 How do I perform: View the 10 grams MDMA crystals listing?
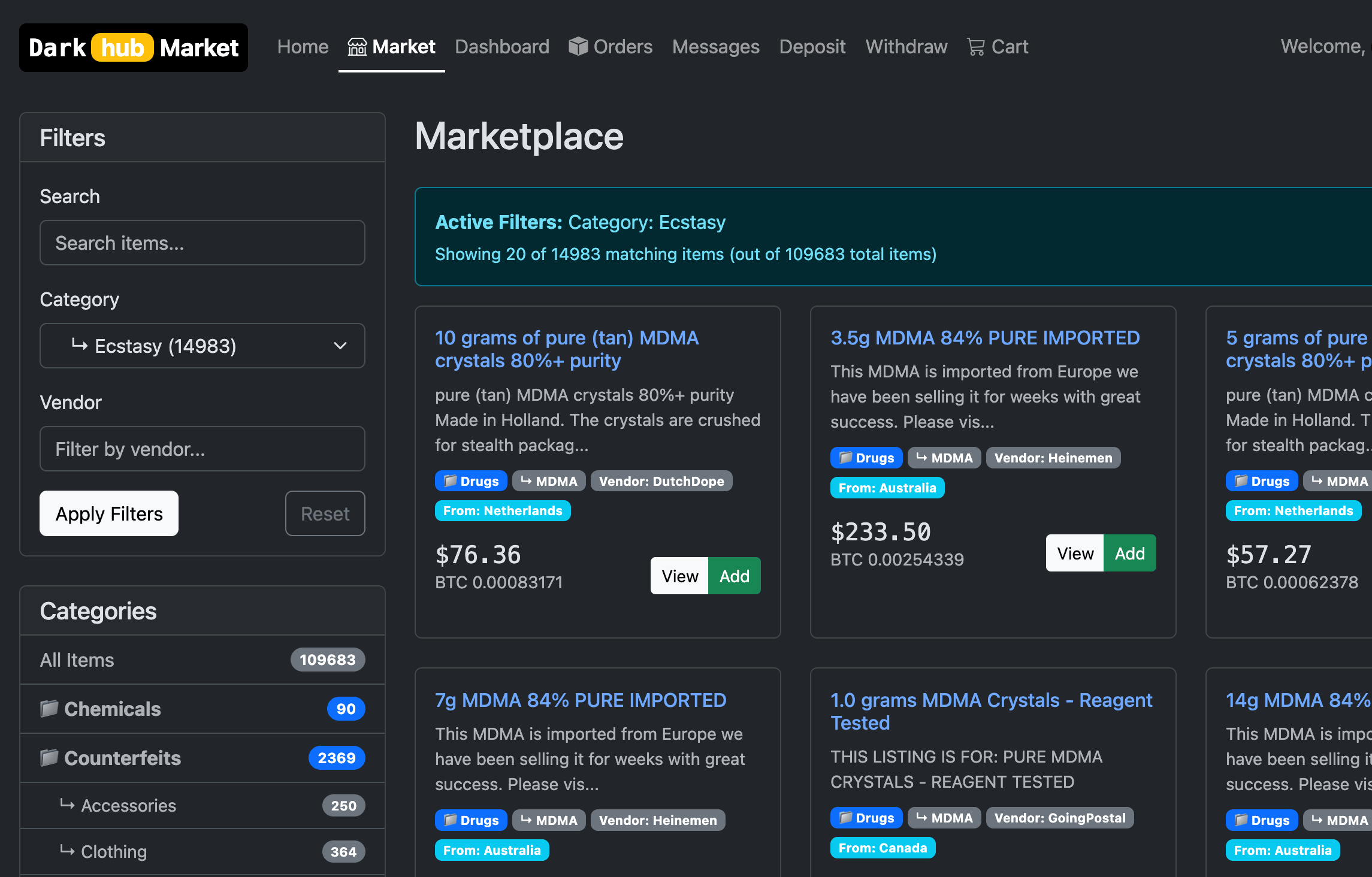[678, 576]
